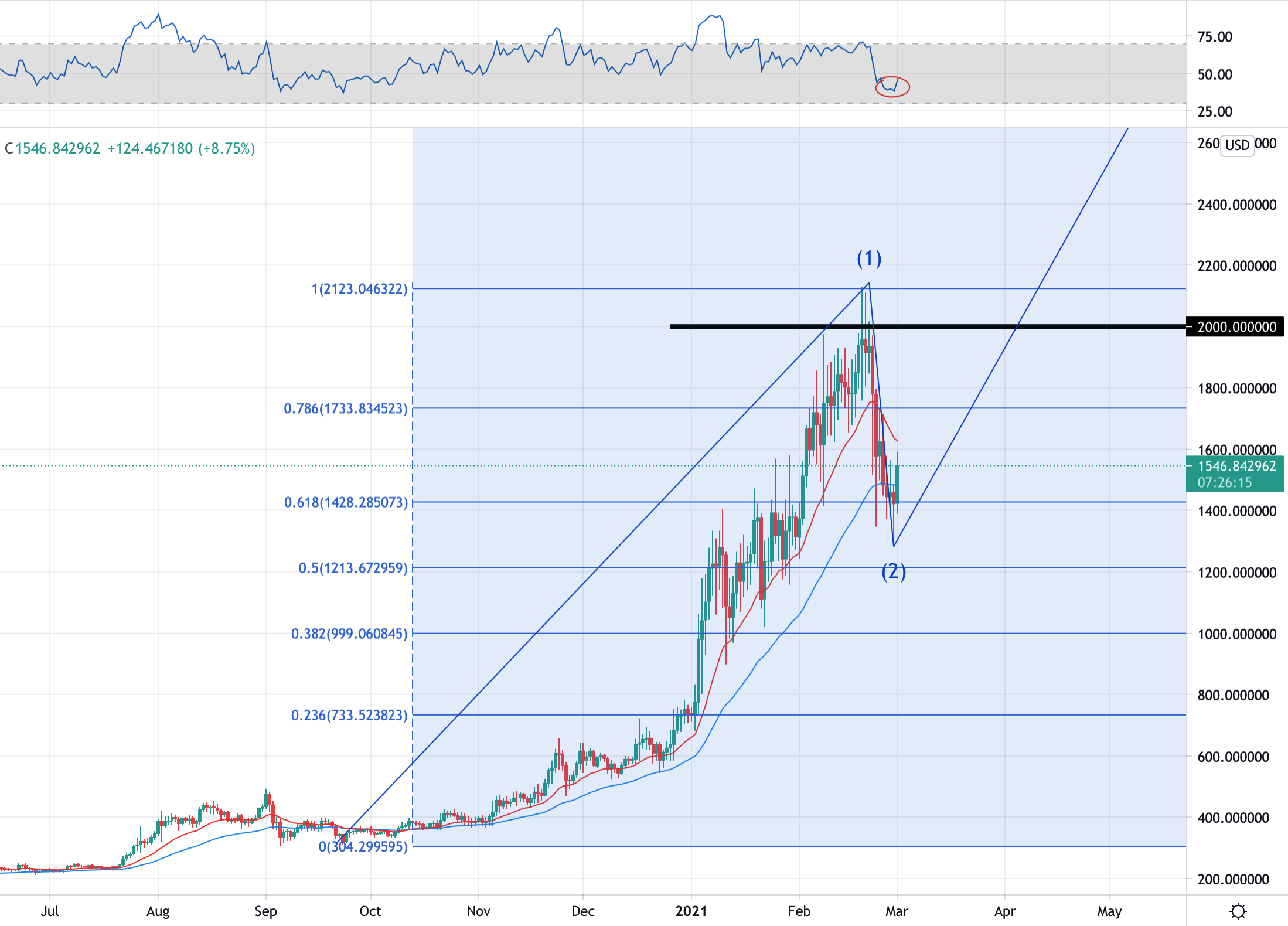Select Fib level 0.618(1428.285073) label
Viewport: 1288px width, 926px height.
[346, 502]
